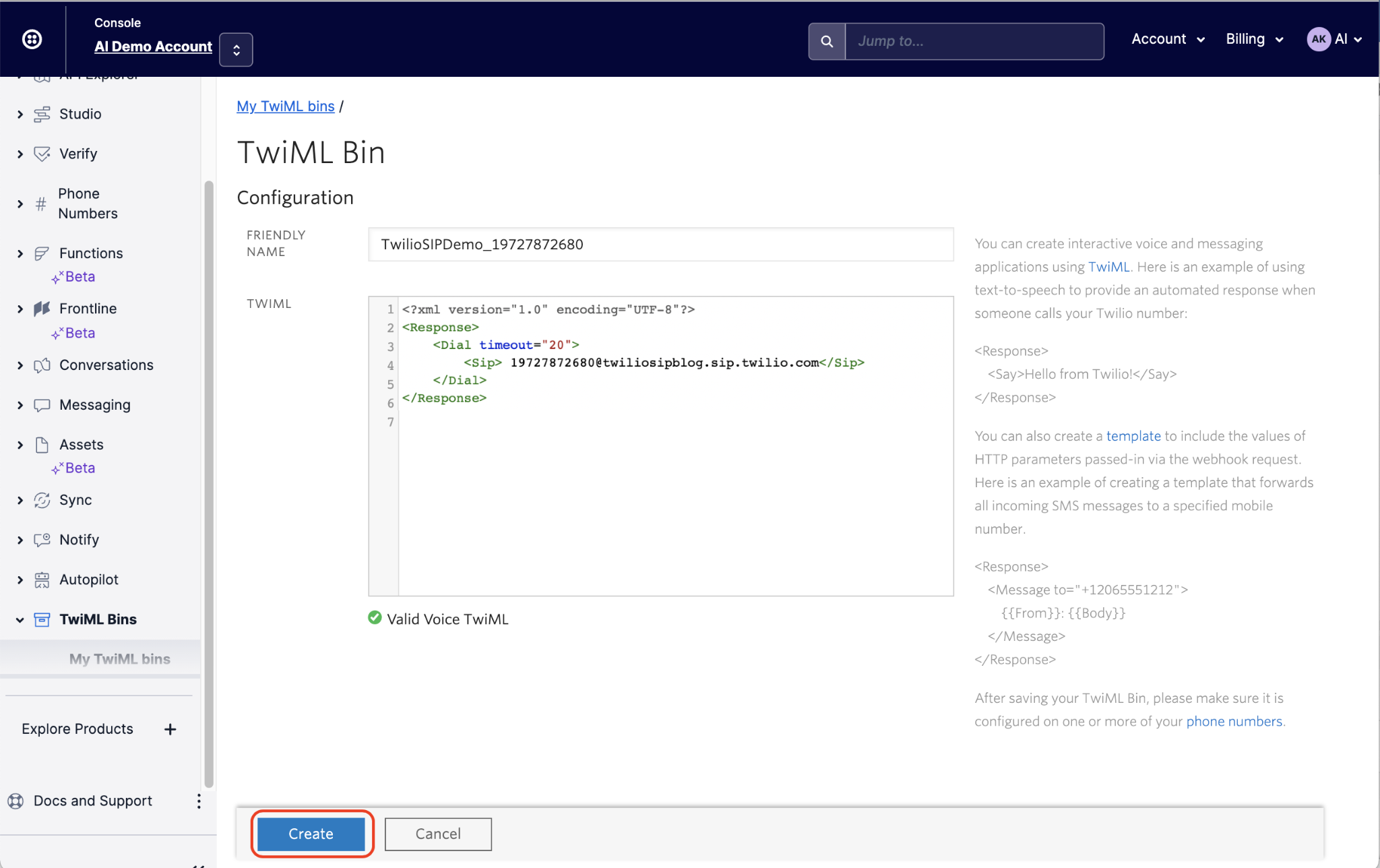The image size is (1380, 868).
Task: Open Functions in the sidebar
Action: (91, 253)
